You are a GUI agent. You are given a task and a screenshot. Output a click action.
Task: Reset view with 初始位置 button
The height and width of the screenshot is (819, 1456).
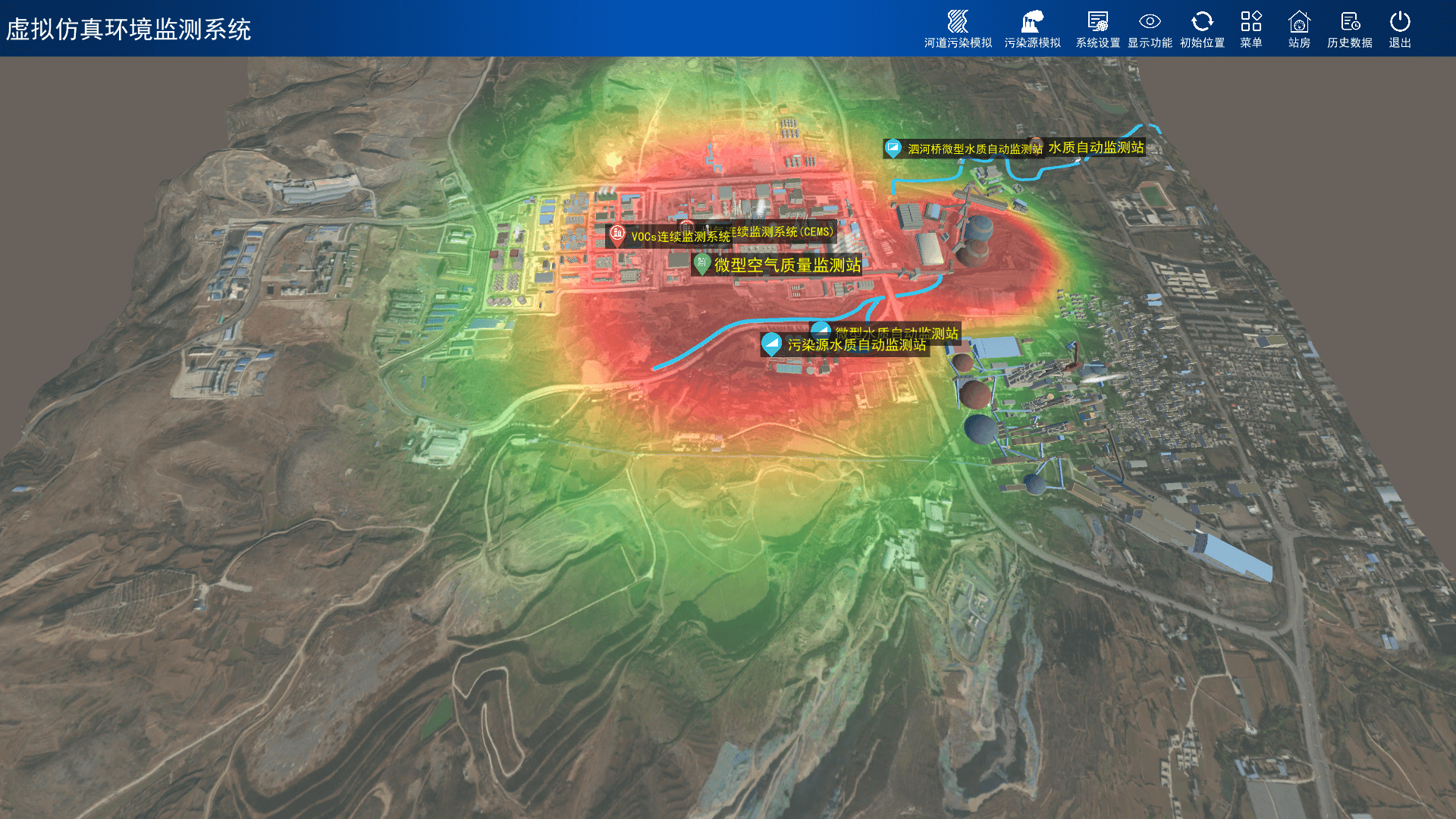(x=1202, y=30)
